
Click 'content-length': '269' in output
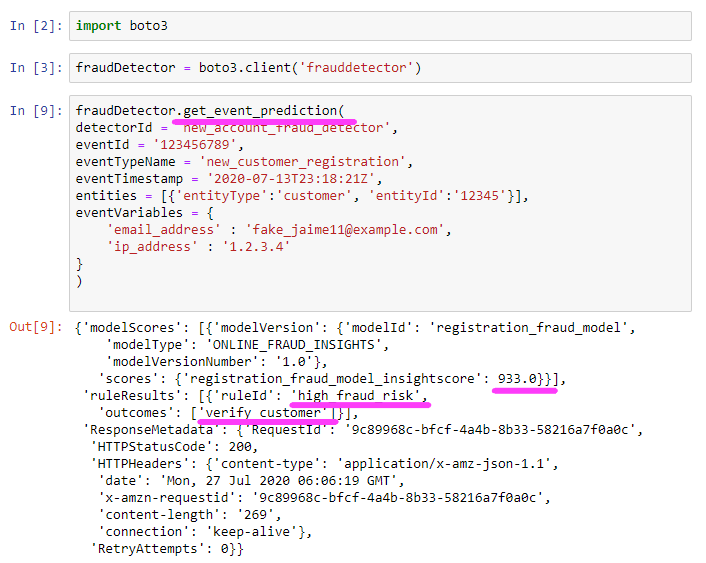[x=190, y=515]
